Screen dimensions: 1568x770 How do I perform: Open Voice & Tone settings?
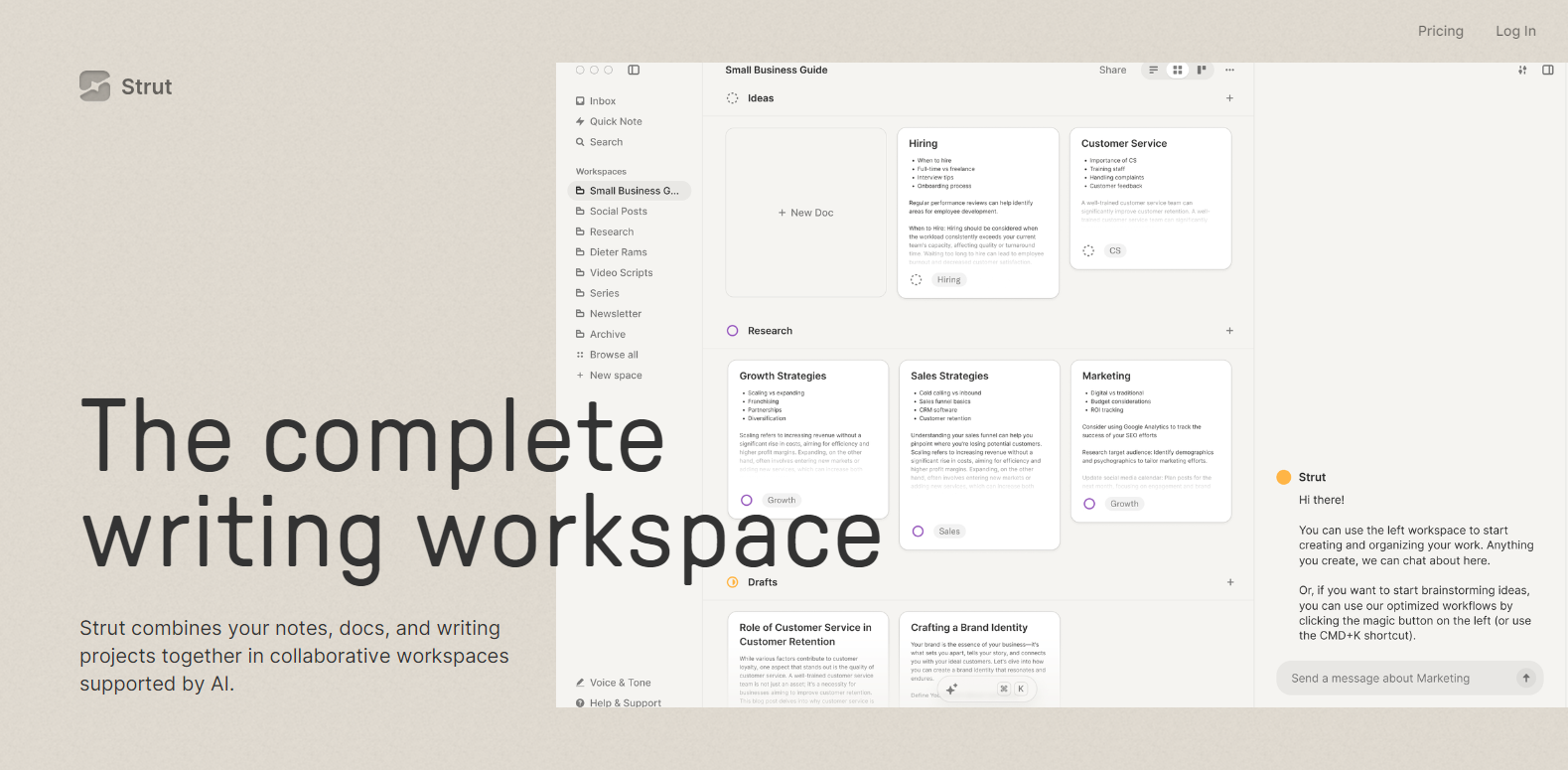(x=613, y=683)
